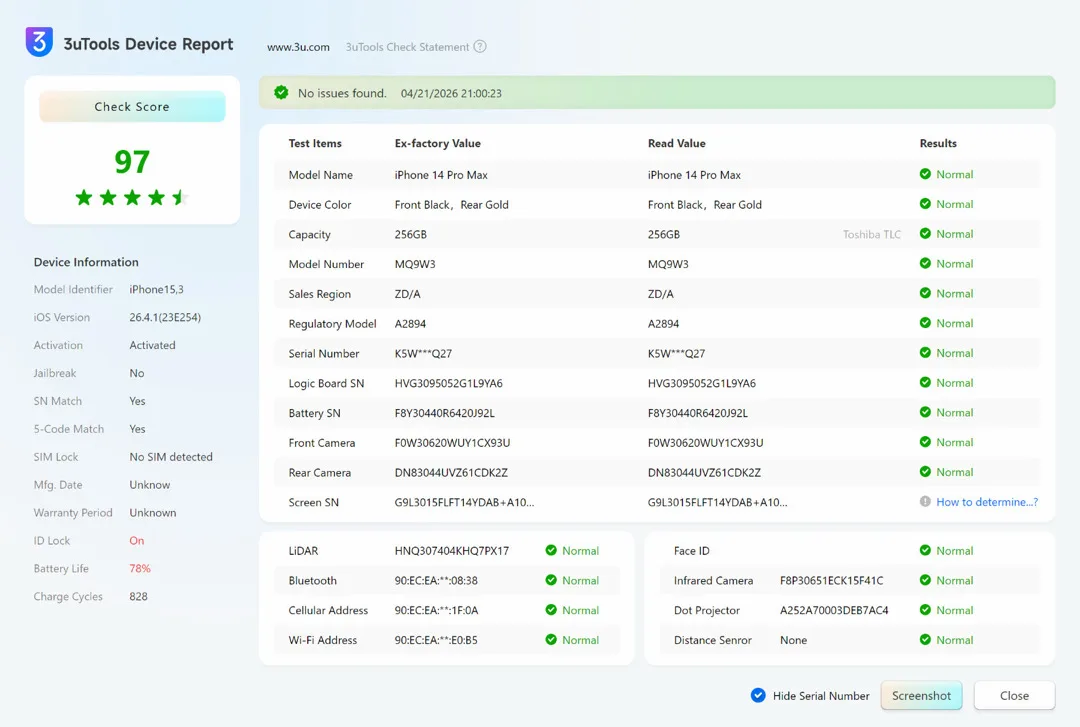Click the gray info icon in Screen SN row

tap(925, 502)
